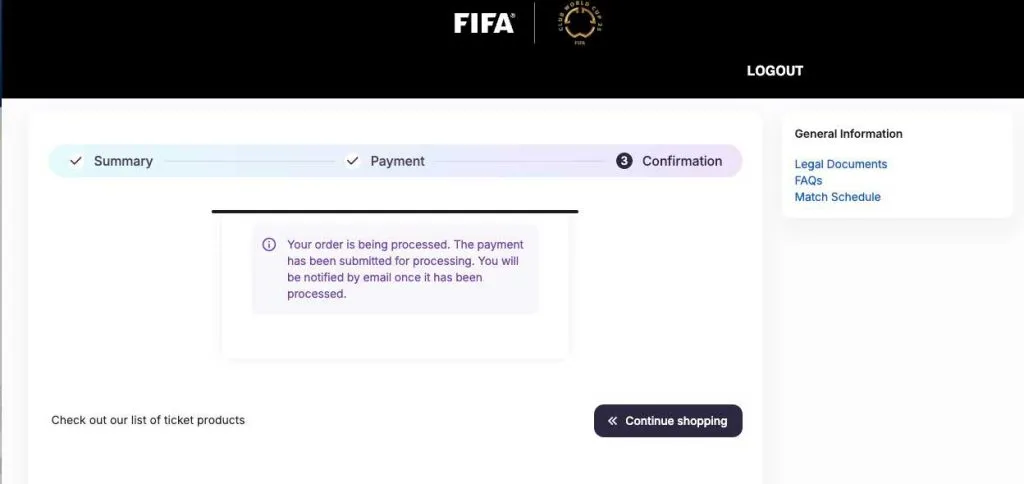Screen dimensions: 1024x484
Task: Log out using the LOGOUT link
Action: (775, 71)
